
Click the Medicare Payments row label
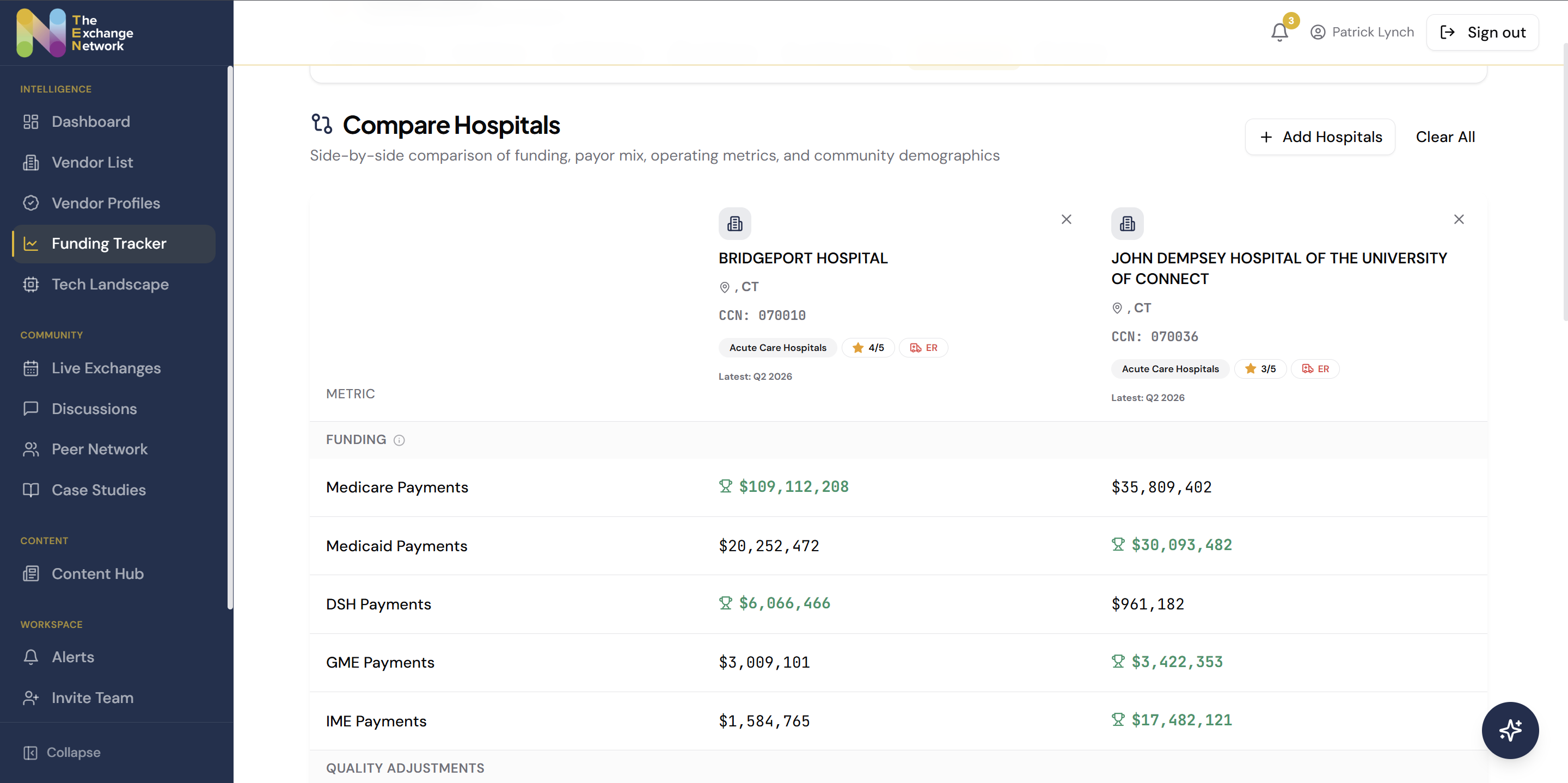pyautogui.click(x=397, y=488)
